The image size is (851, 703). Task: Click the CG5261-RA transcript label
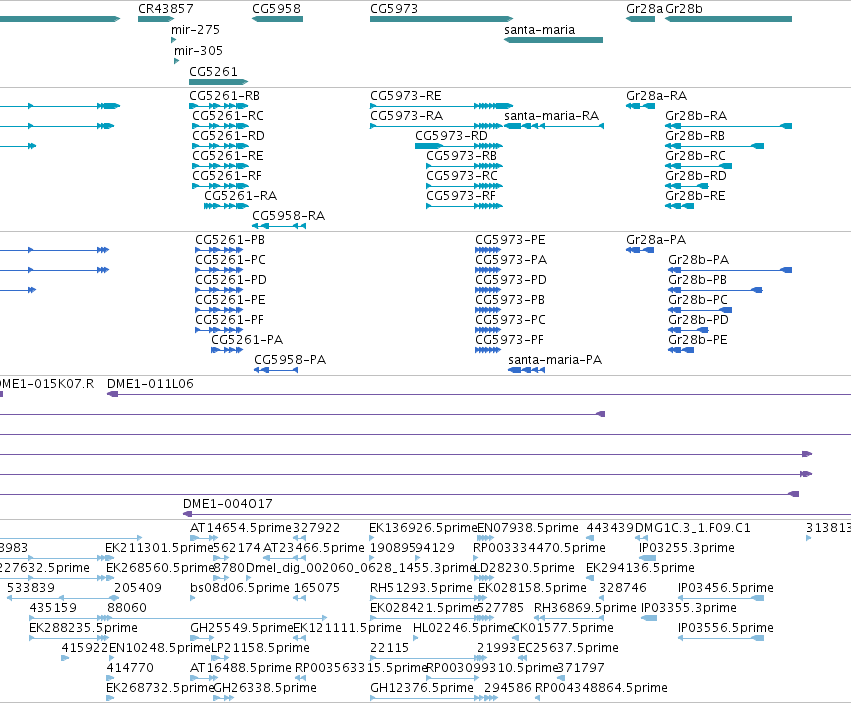pos(240,196)
